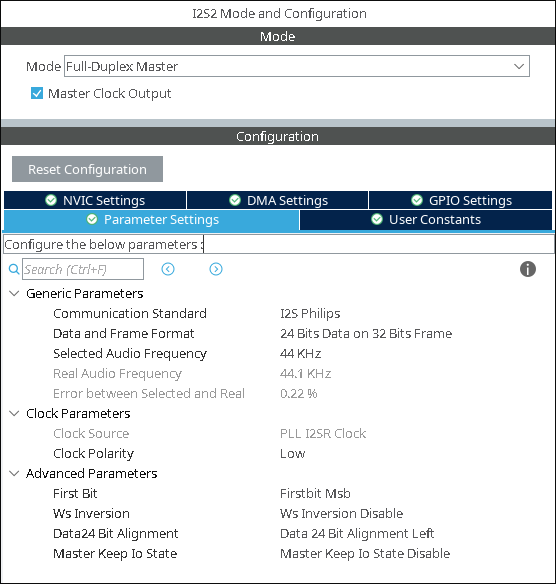
Task: Switch to NVIC Settings tab
Action: (x=95, y=200)
